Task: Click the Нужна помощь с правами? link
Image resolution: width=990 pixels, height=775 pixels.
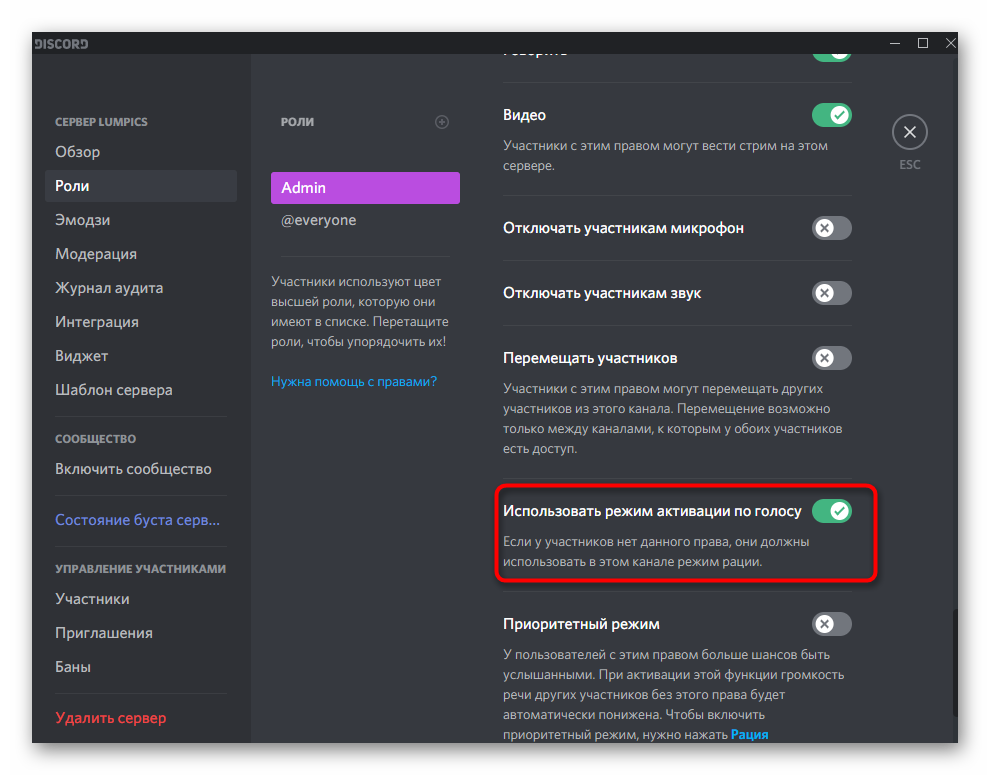Action: 354,381
